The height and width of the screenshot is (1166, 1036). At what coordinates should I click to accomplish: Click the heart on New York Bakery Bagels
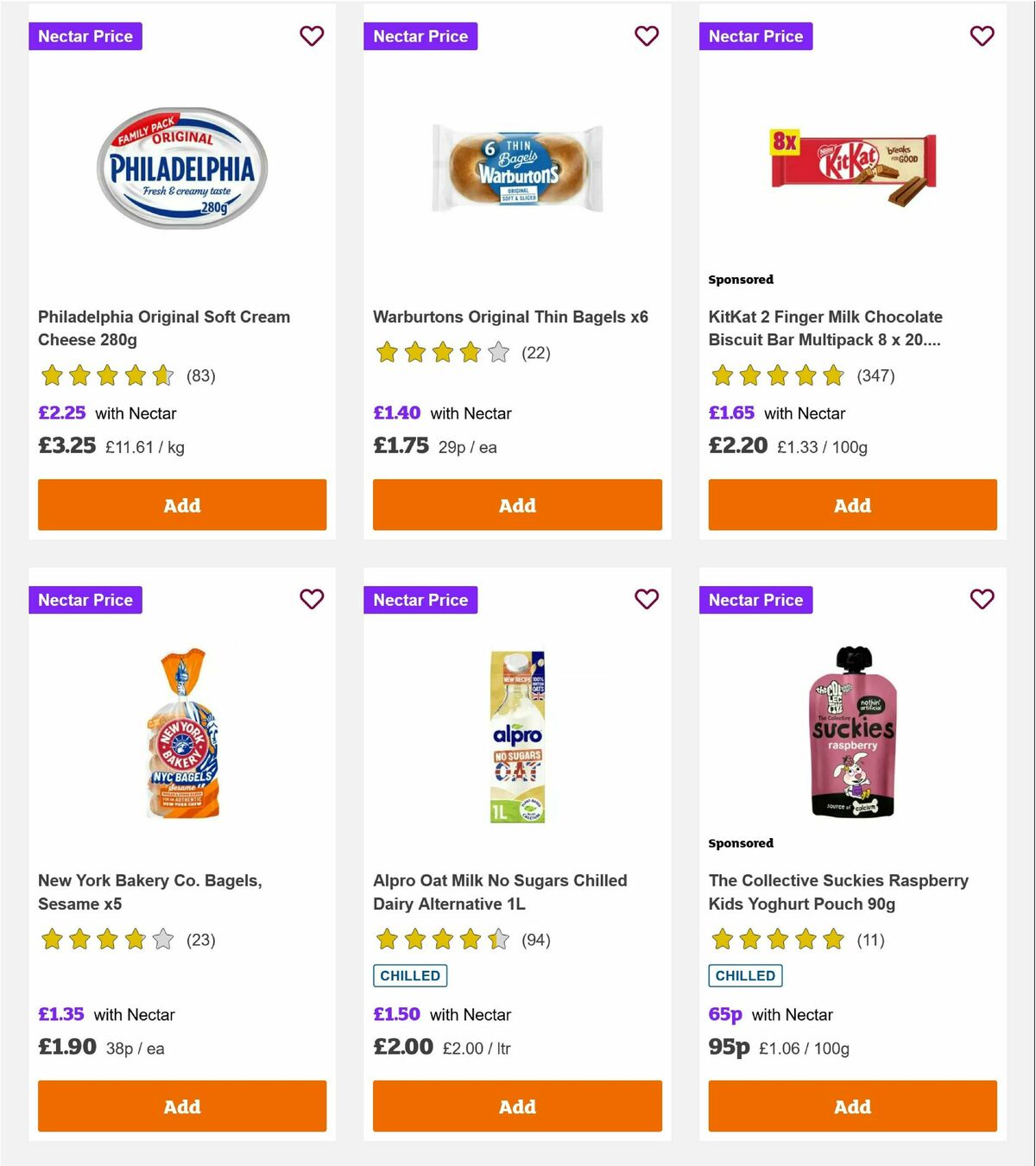[x=312, y=599]
